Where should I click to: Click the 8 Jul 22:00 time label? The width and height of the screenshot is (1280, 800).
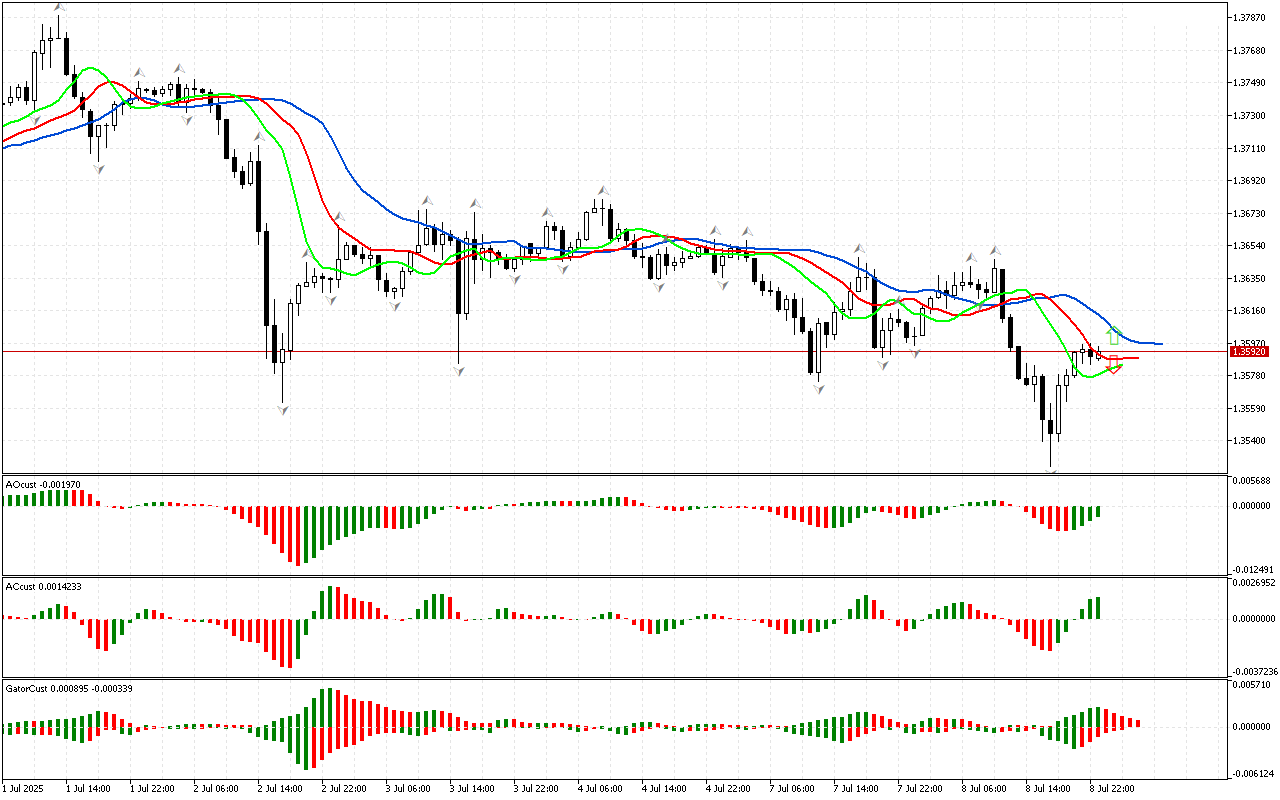[1111, 788]
